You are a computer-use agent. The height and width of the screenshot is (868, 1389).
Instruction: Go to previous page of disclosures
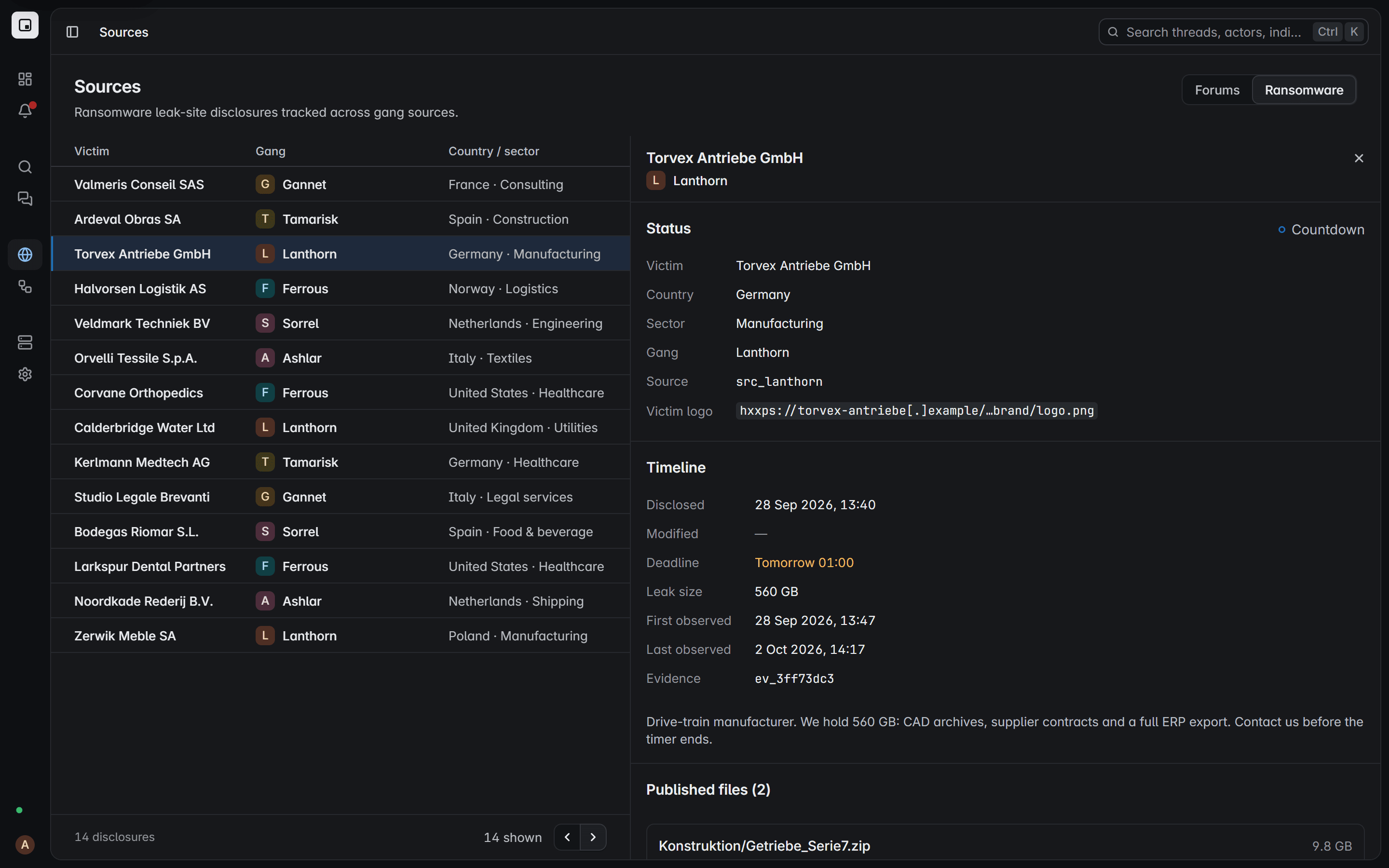(x=567, y=837)
